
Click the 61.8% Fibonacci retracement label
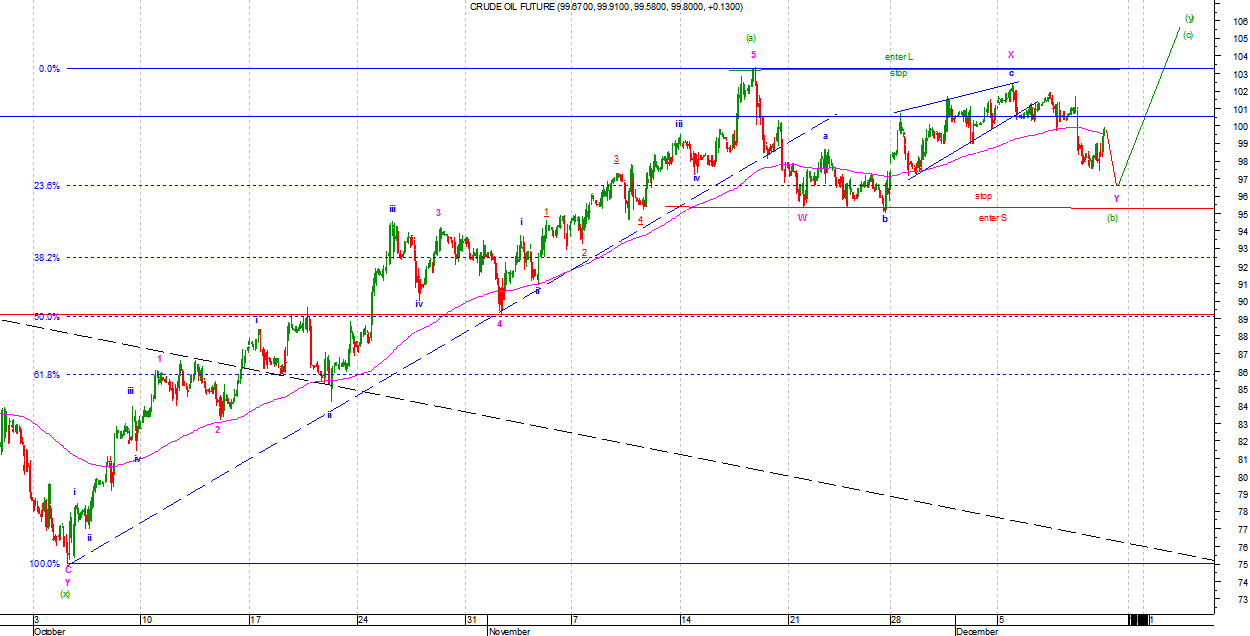pos(46,374)
